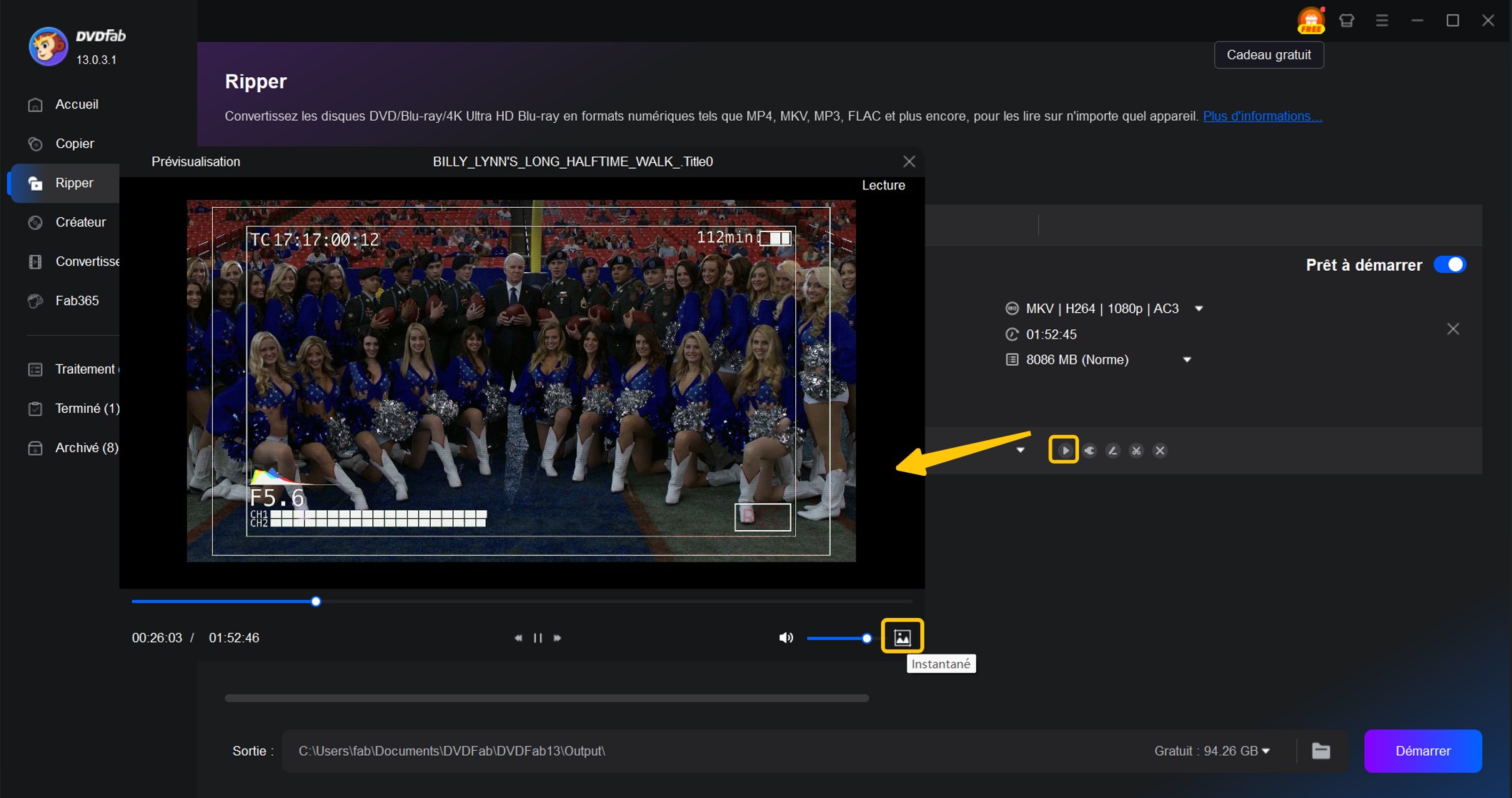Click the video preview frame
This screenshot has width=1512, height=798.
[x=521, y=381]
